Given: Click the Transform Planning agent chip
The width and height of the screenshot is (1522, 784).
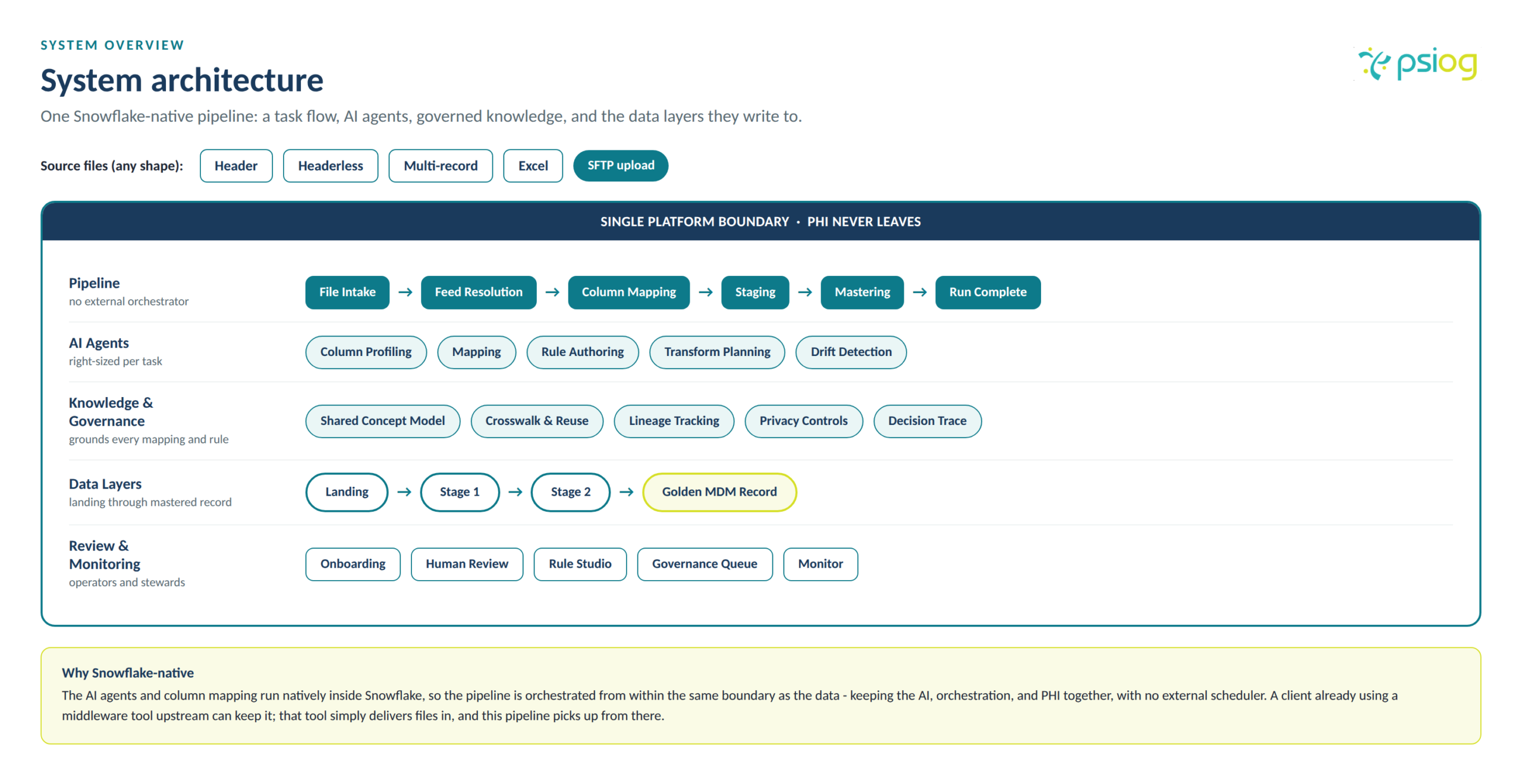Looking at the screenshot, I should (x=716, y=352).
